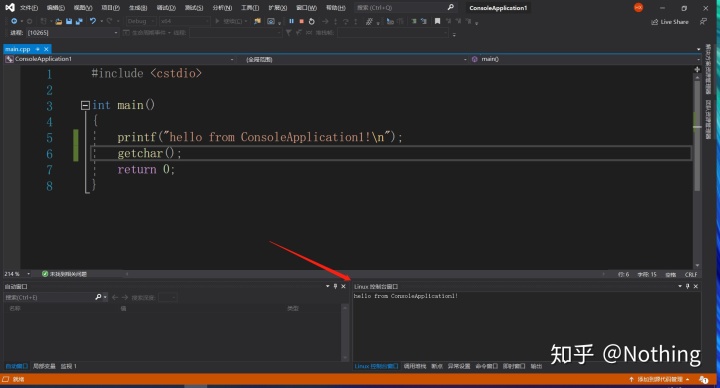This screenshot has width=720, height=388.
Task: Click the Save icon in the toolbar
Action: click(69, 21)
